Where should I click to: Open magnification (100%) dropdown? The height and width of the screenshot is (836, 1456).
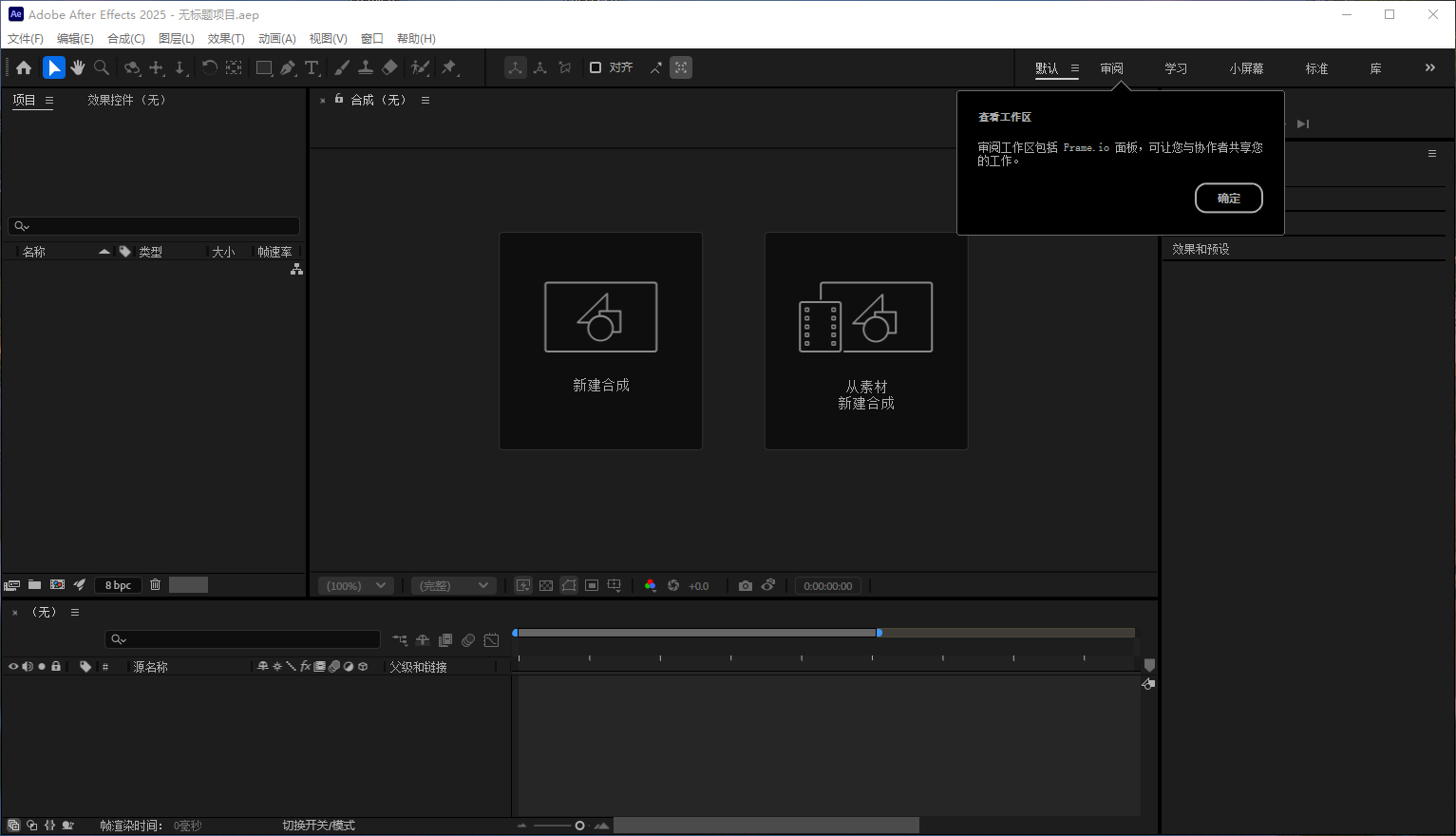pos(356,586)
